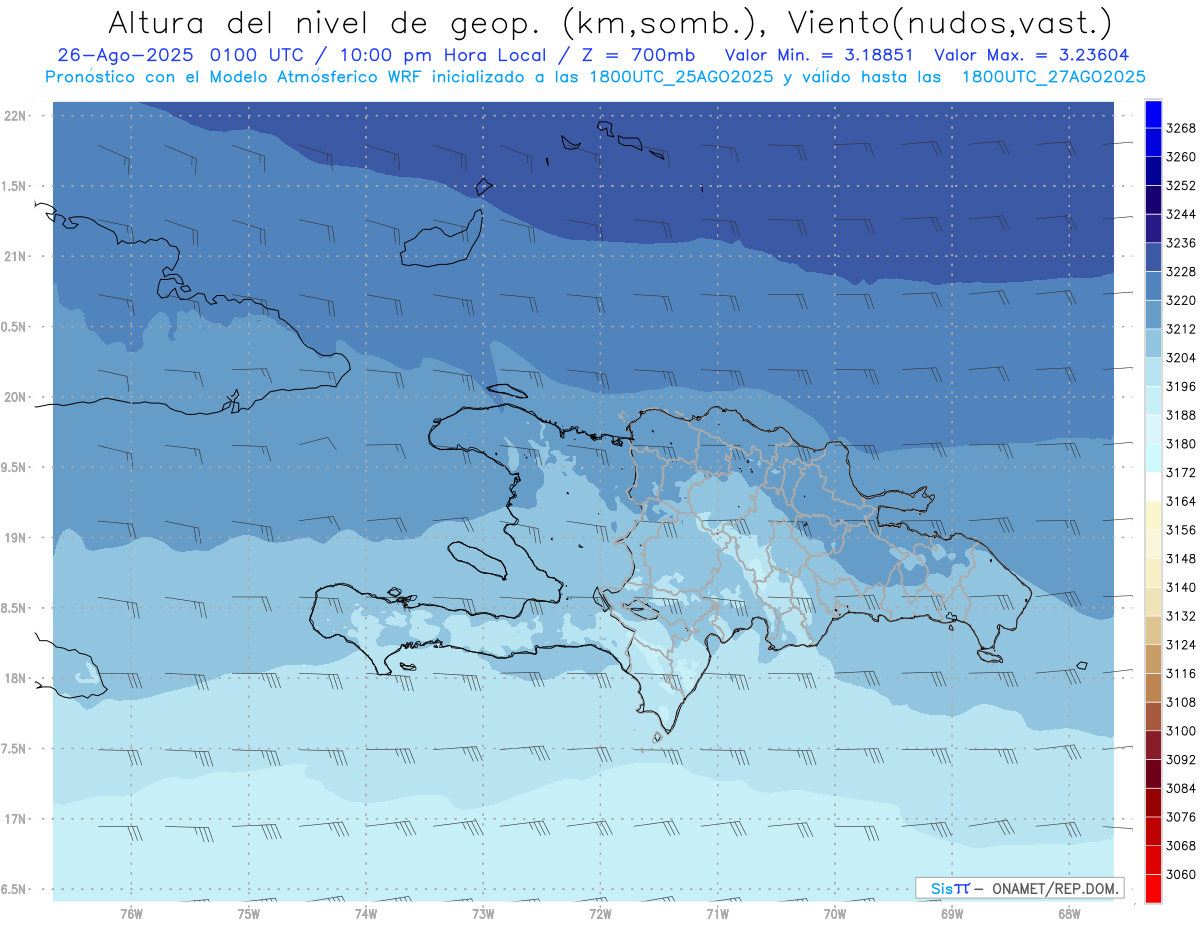Click the bright blue swatch above 3268
Image resolution: width=1200 pixels, height=927 pixels.
tap(1153, 114)
